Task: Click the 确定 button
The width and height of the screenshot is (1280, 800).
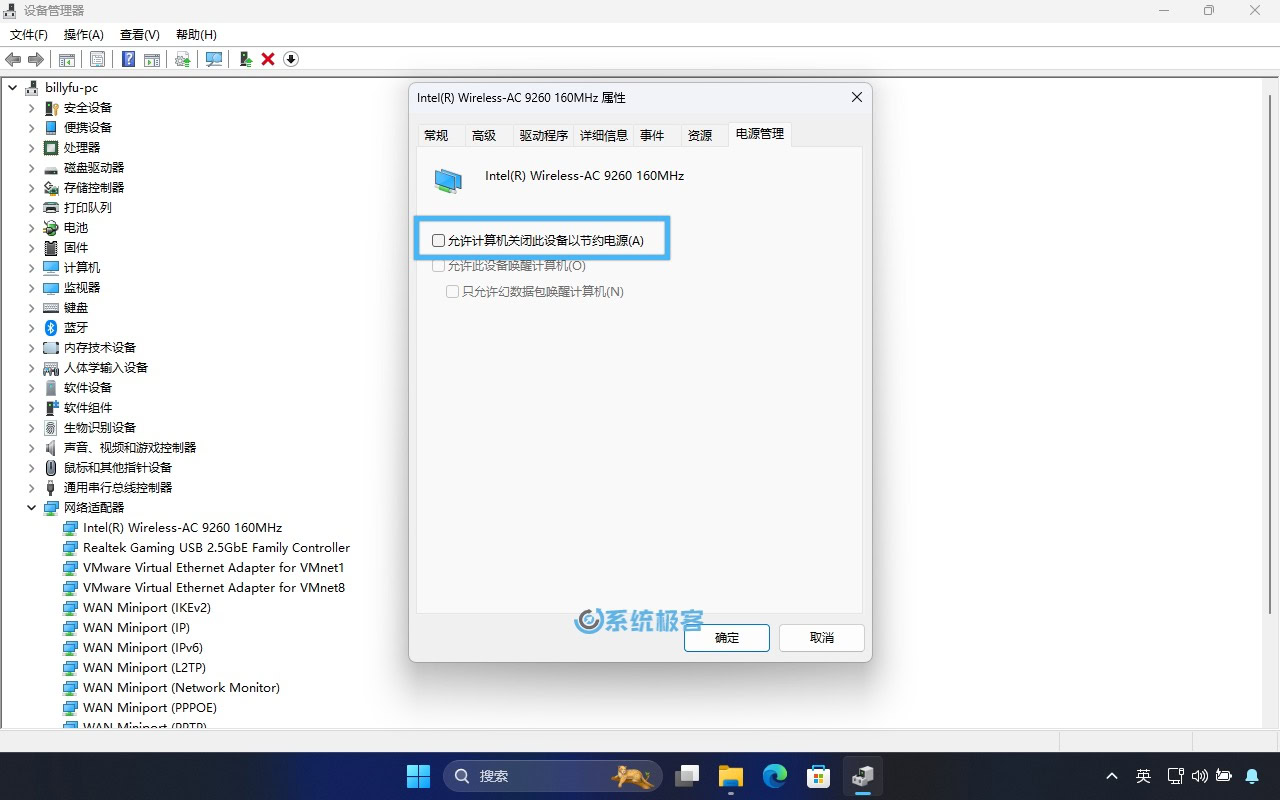Action: pos(727,638)
